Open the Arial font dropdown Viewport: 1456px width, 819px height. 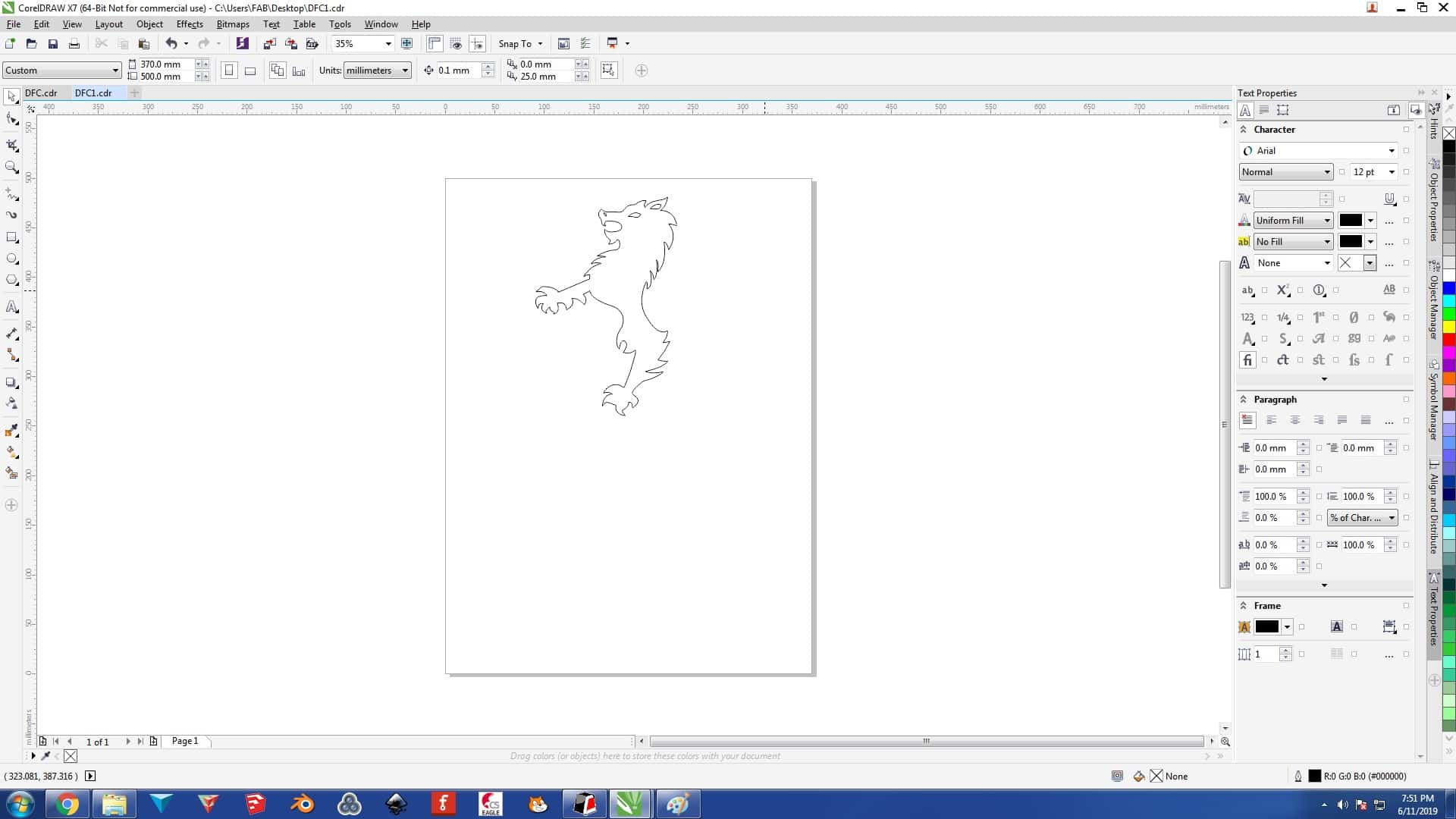[x=1391, y=151]
